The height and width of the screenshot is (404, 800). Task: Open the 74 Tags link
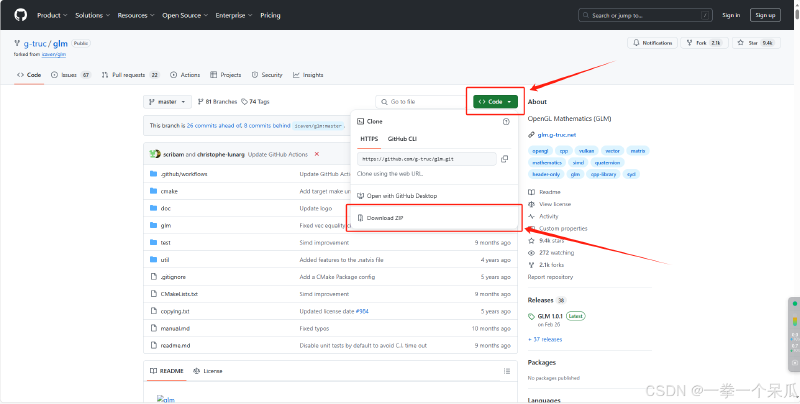coord(255,102)
